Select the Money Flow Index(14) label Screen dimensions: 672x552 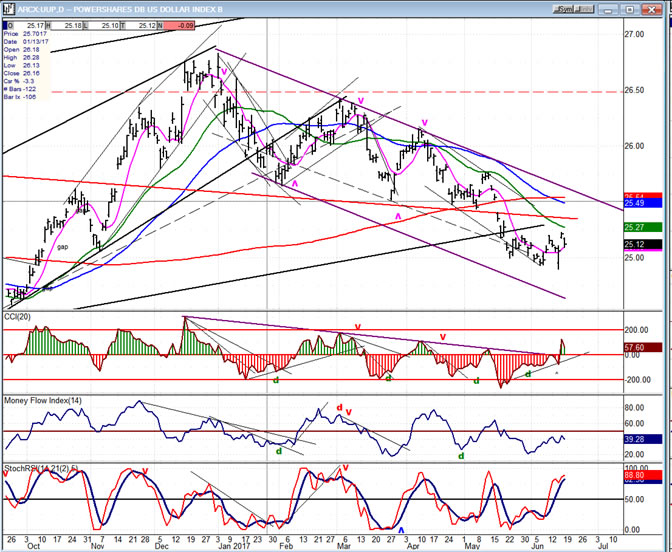click(x=40, y=400)
